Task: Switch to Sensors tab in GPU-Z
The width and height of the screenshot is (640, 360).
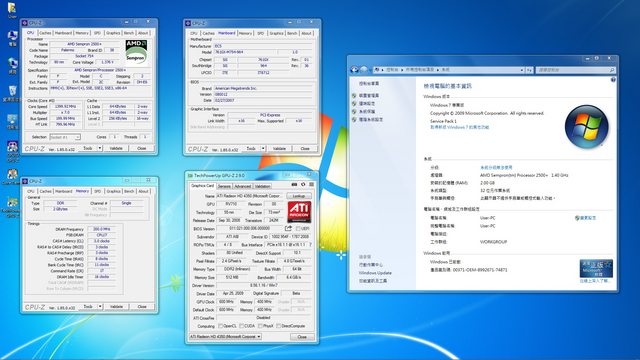Action: (224, 186)
